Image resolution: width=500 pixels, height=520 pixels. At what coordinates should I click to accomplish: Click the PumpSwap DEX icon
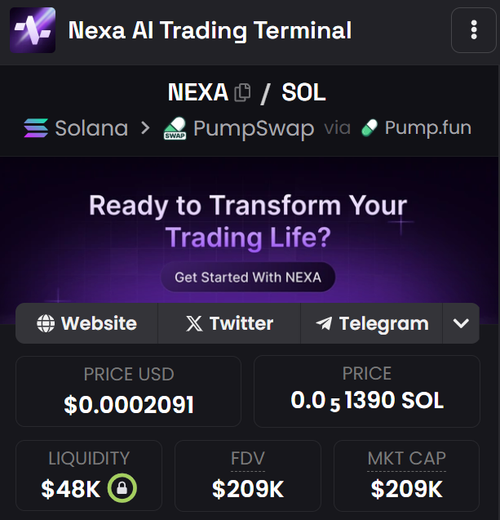[x=175, y=128]
